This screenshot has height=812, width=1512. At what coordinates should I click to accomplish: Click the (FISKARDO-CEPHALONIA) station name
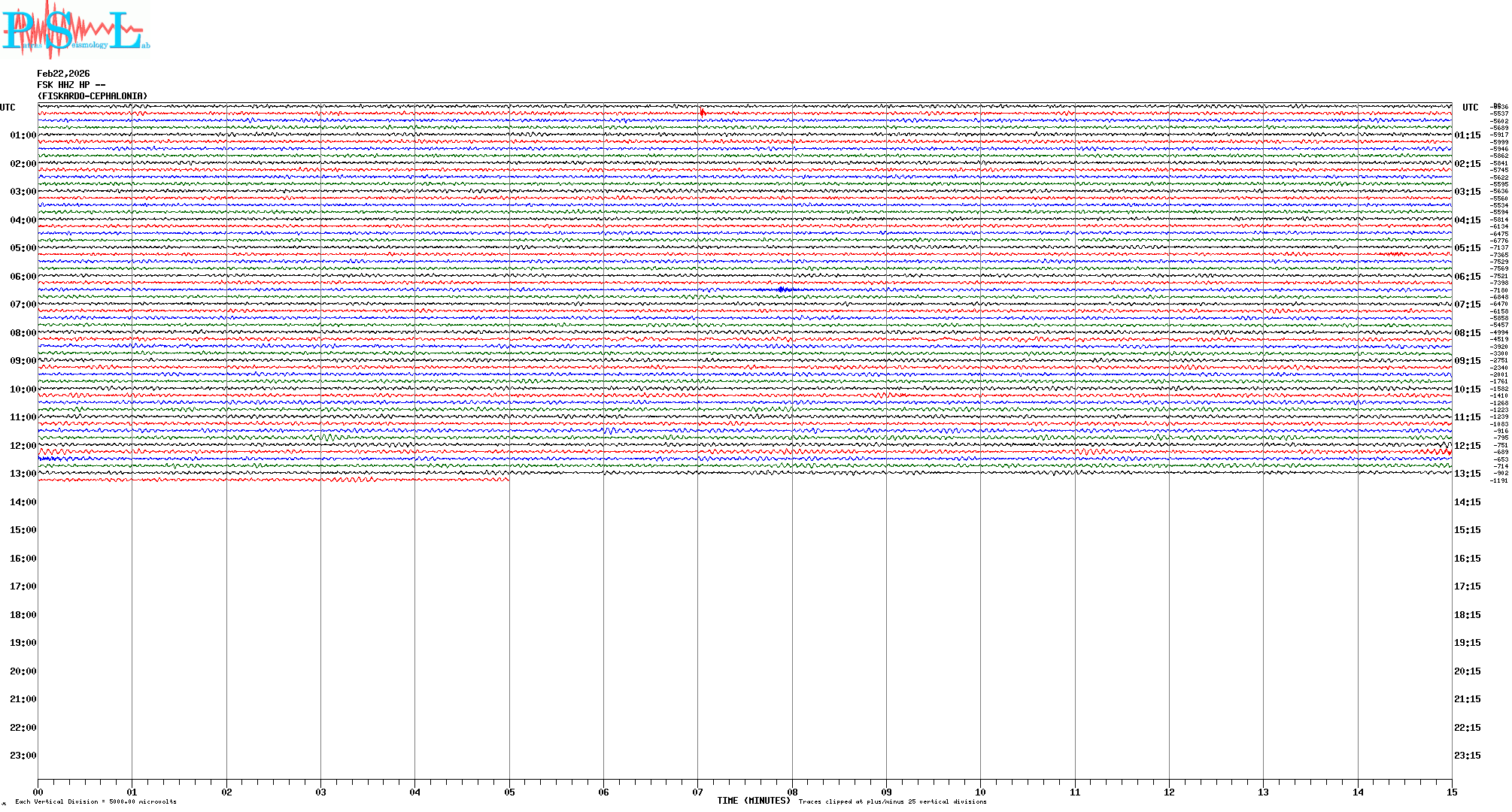pyautogui.click(x=93, y=96)
